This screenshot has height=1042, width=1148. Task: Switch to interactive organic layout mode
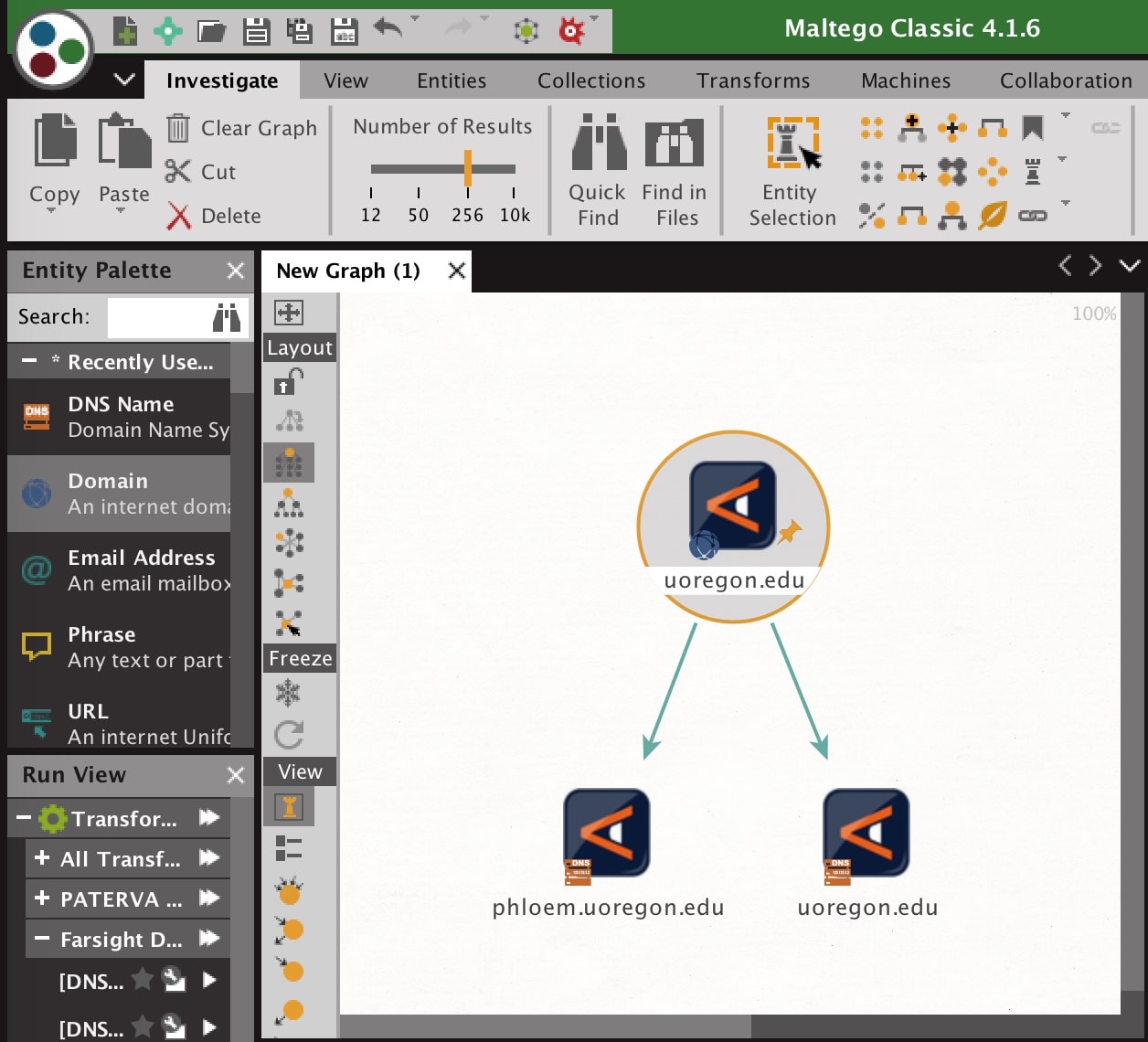coord(289,623)
